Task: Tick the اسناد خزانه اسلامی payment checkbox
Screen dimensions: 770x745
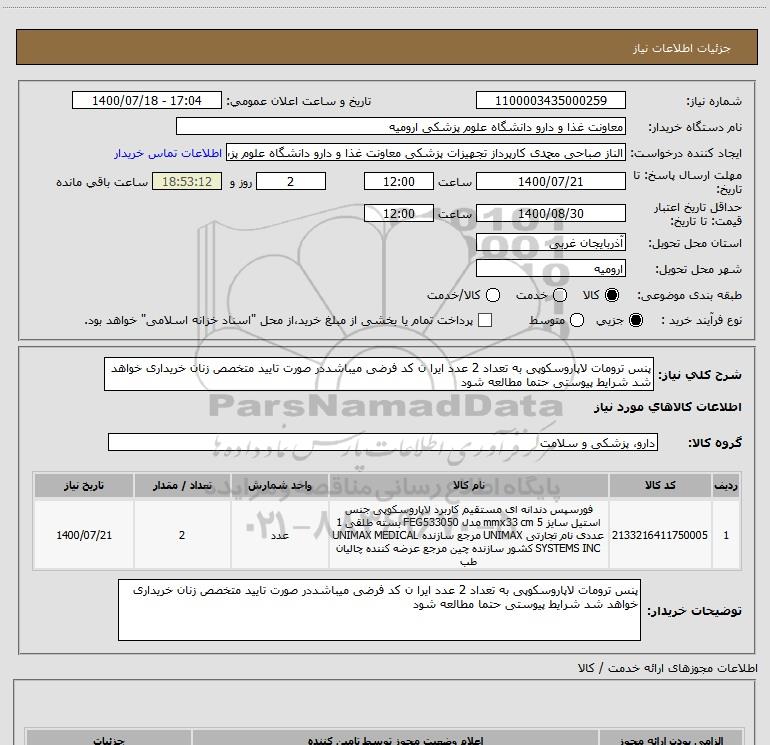Action: (x=485, y=321)
